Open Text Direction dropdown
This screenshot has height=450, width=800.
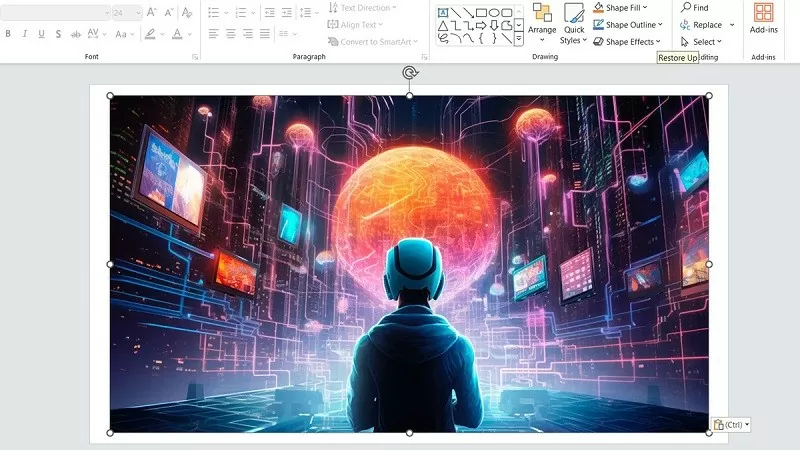coord(363,8)
